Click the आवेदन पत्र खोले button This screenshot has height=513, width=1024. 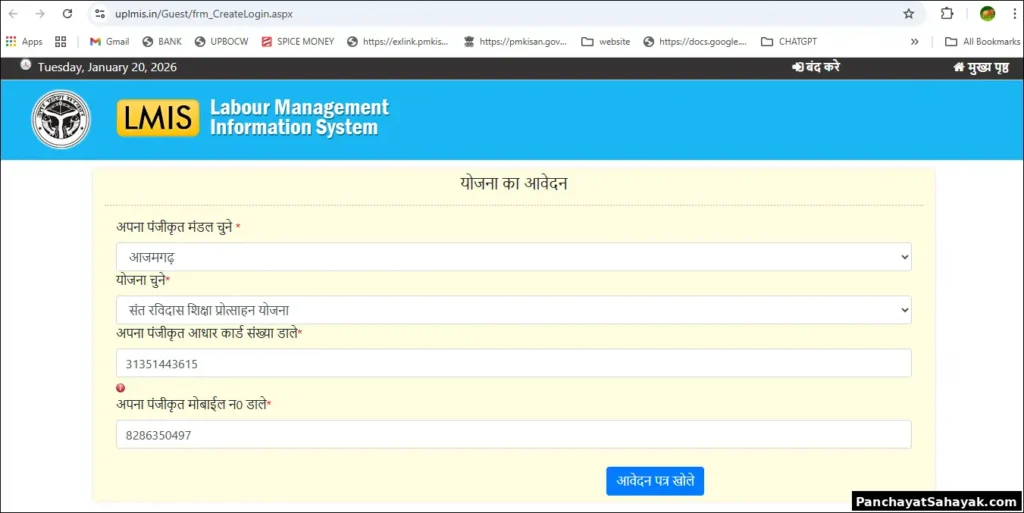655,481
